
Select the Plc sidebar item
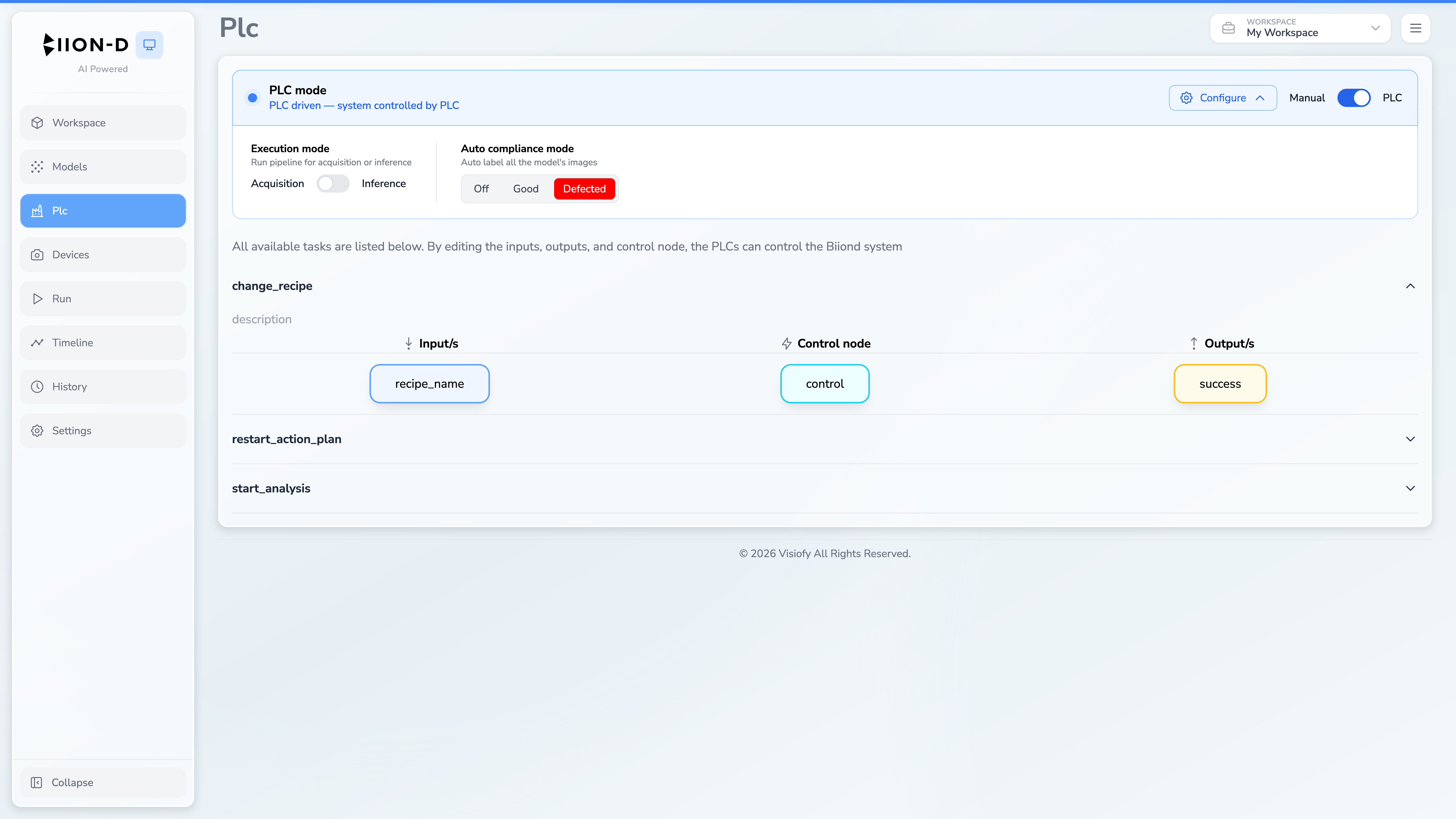(x=103, y=211)
